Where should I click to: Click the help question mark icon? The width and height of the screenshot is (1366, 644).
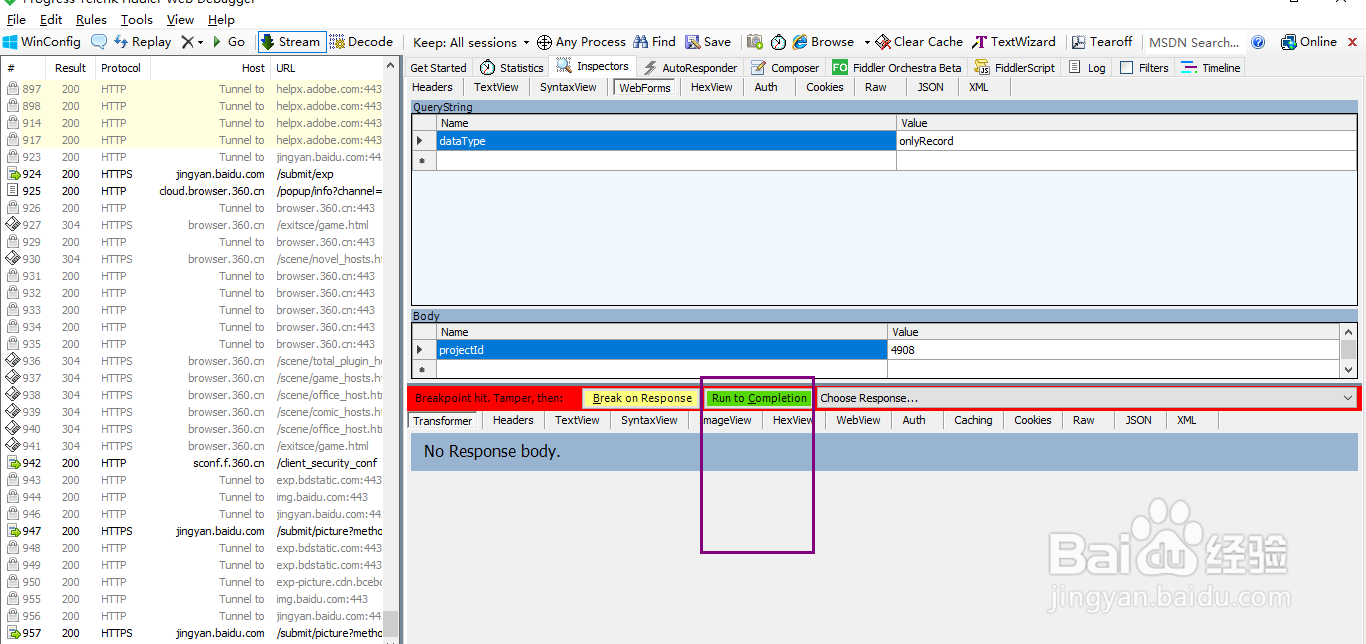(x=1259, y=42)
